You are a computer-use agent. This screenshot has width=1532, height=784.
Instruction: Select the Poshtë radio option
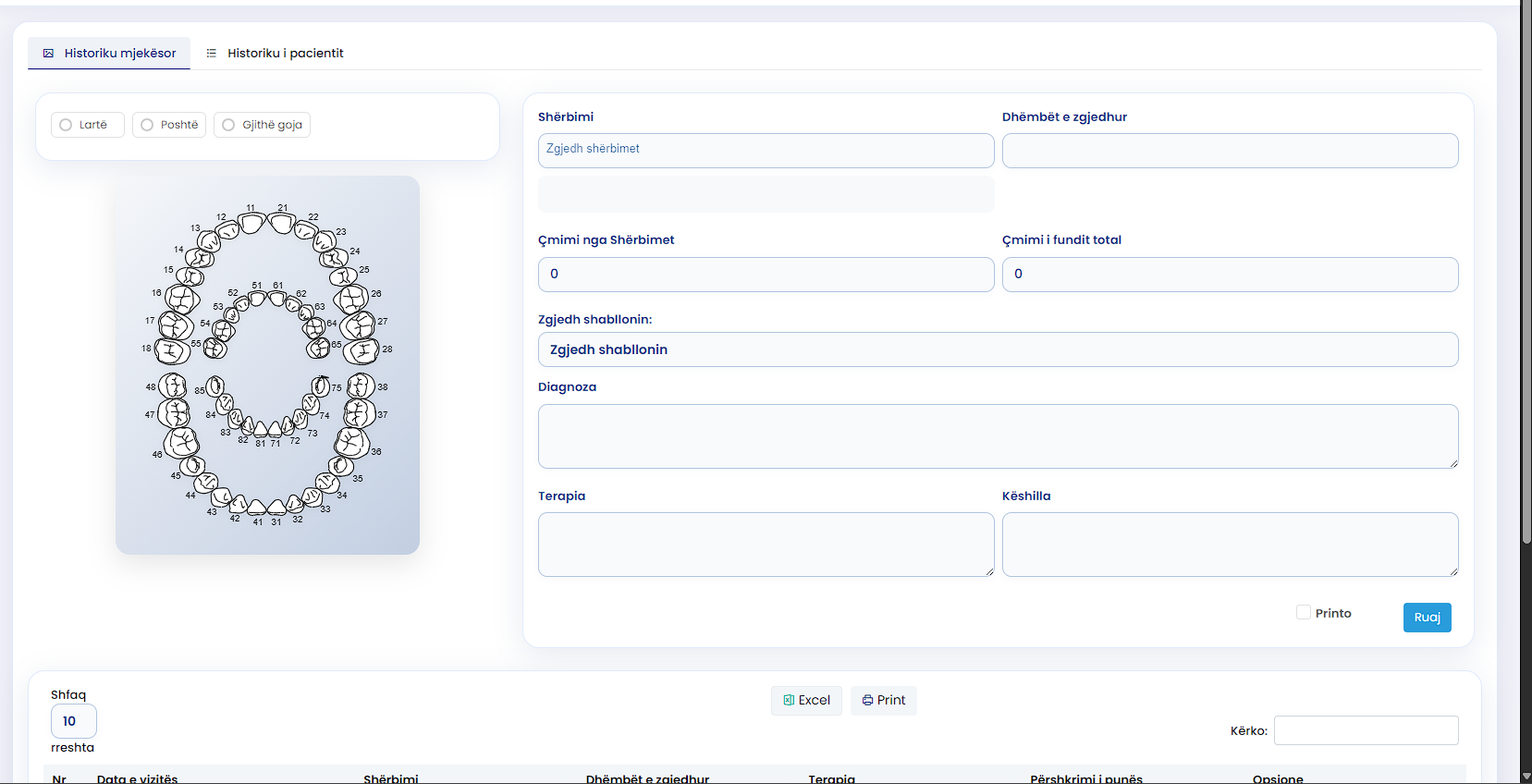pos(148,125)
